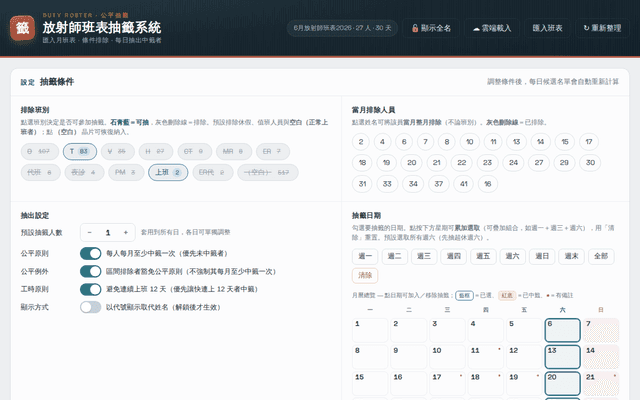Image resolution: width=640 pixels, height=400 pixels.
Task: Turn off the 公平原則 switch
Action: [x=91, y=253]
